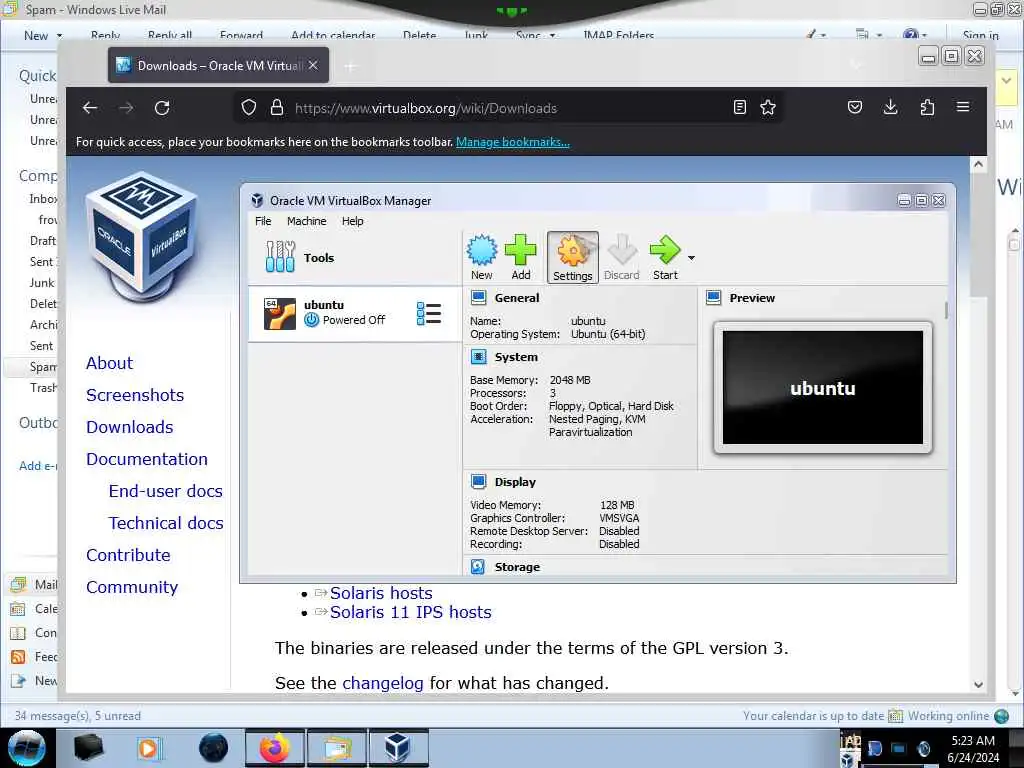Image resolution: width=1024 pixels, height=768 pixels.
Task: Open the Firefox downloads panel
Action: (890, 107)
